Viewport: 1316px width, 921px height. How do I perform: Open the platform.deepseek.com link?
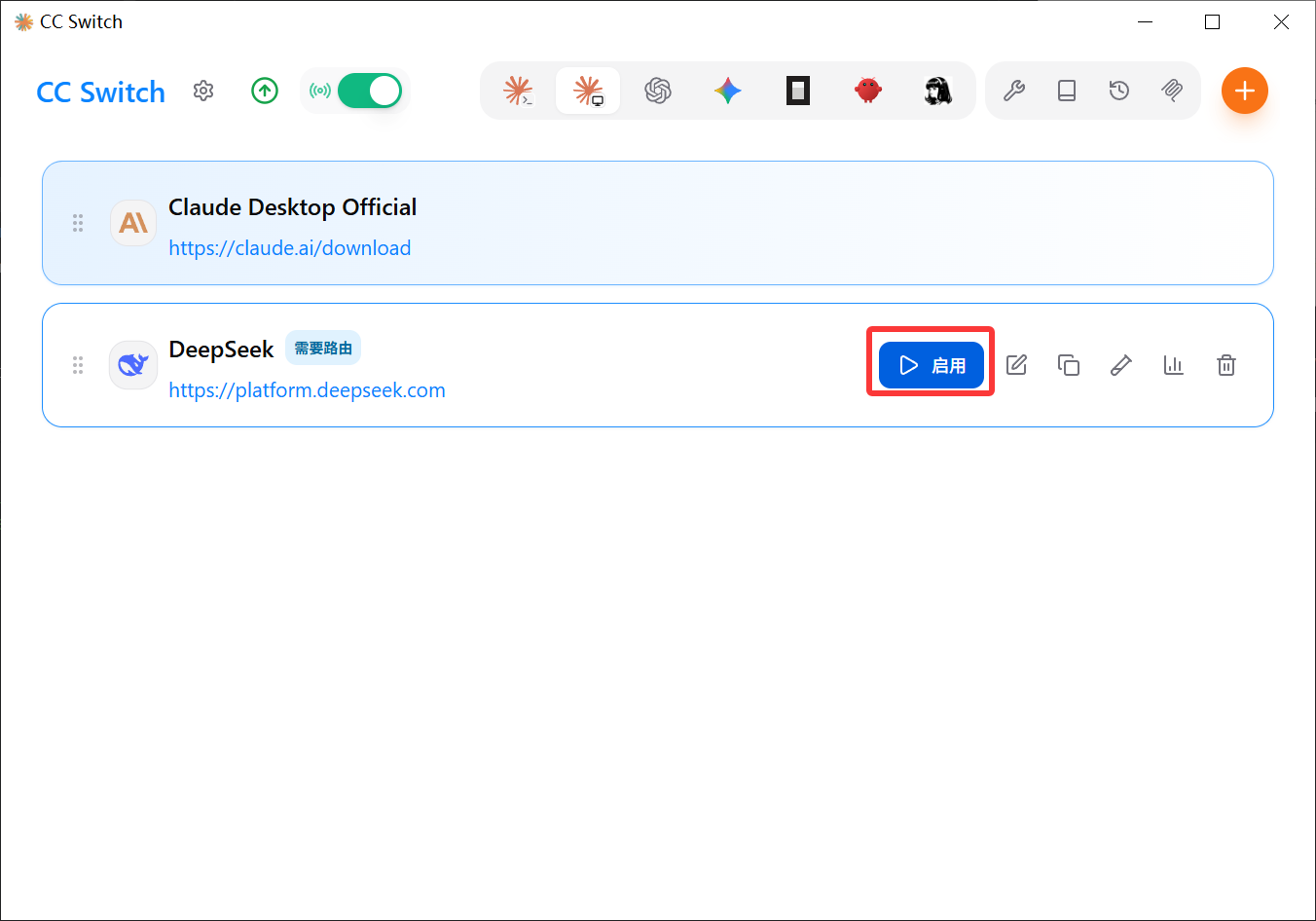(x=308, y=390)
